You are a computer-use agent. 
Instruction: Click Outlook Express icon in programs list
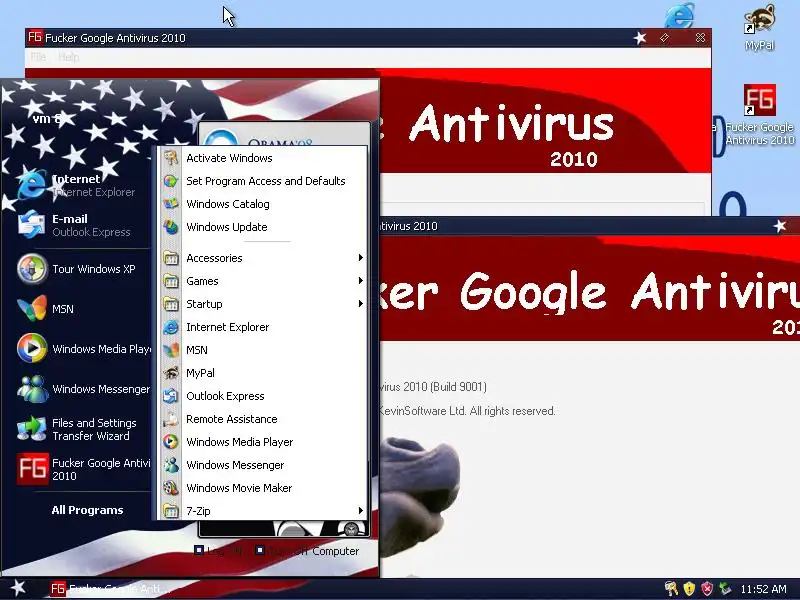click(x=171, y=396)
